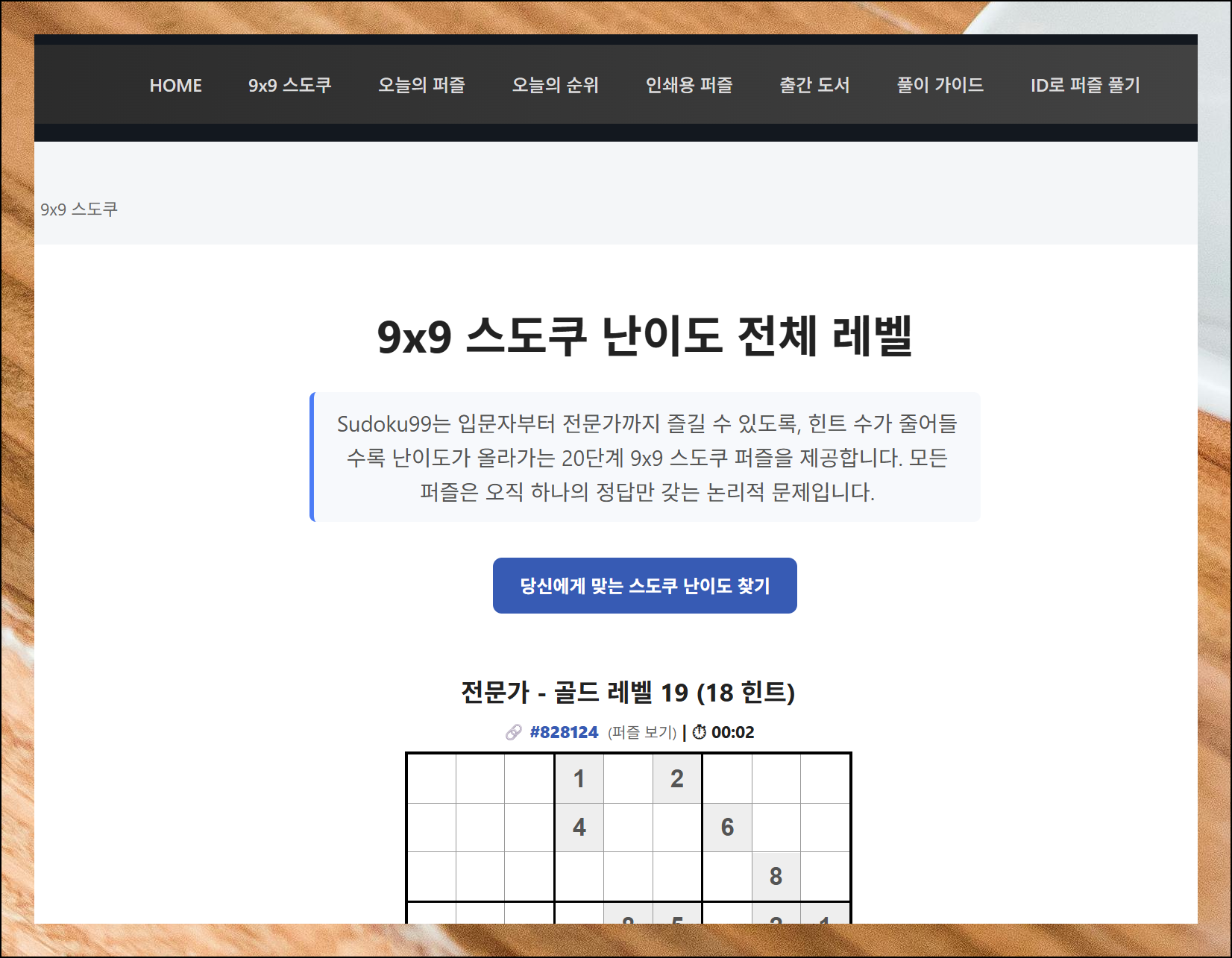Select the empty top-left sudoku cell
Screen dimensions: 1232x958
432,778
